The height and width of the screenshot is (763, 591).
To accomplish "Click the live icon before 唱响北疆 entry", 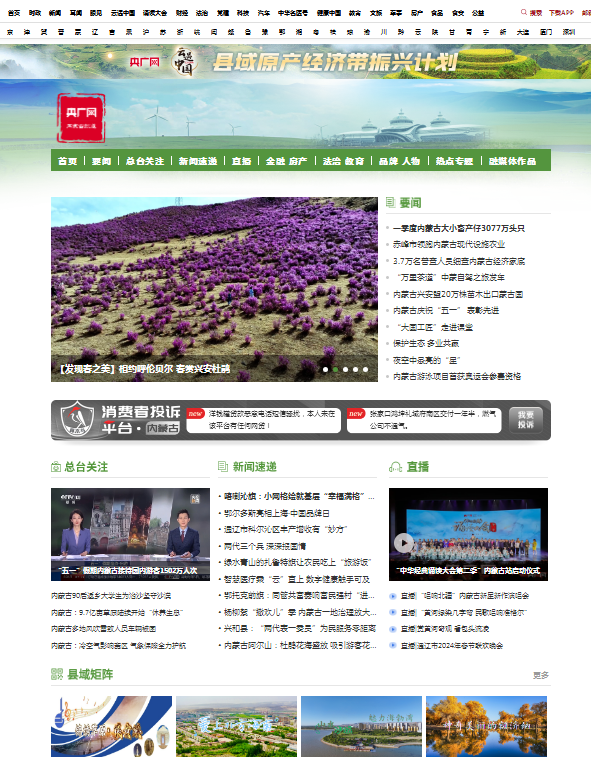I will click(x=393, y=596).
